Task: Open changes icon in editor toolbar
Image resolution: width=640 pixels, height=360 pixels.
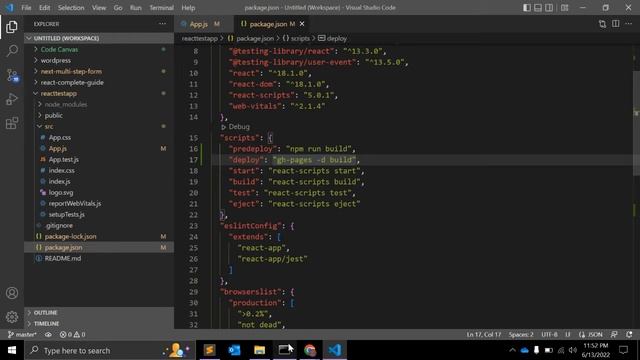Action: click(602, 24)
